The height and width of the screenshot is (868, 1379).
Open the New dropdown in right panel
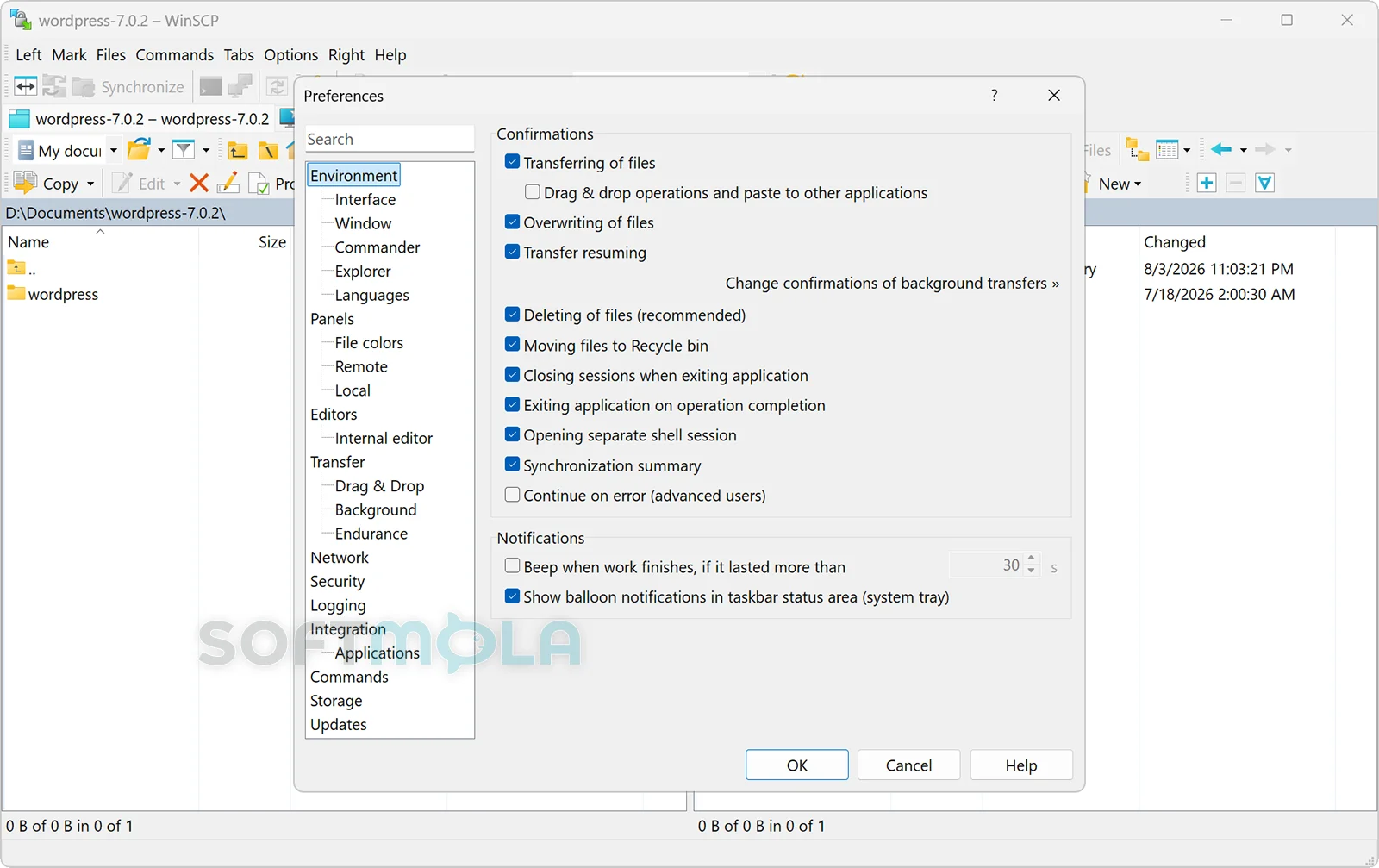[1120, 184]
